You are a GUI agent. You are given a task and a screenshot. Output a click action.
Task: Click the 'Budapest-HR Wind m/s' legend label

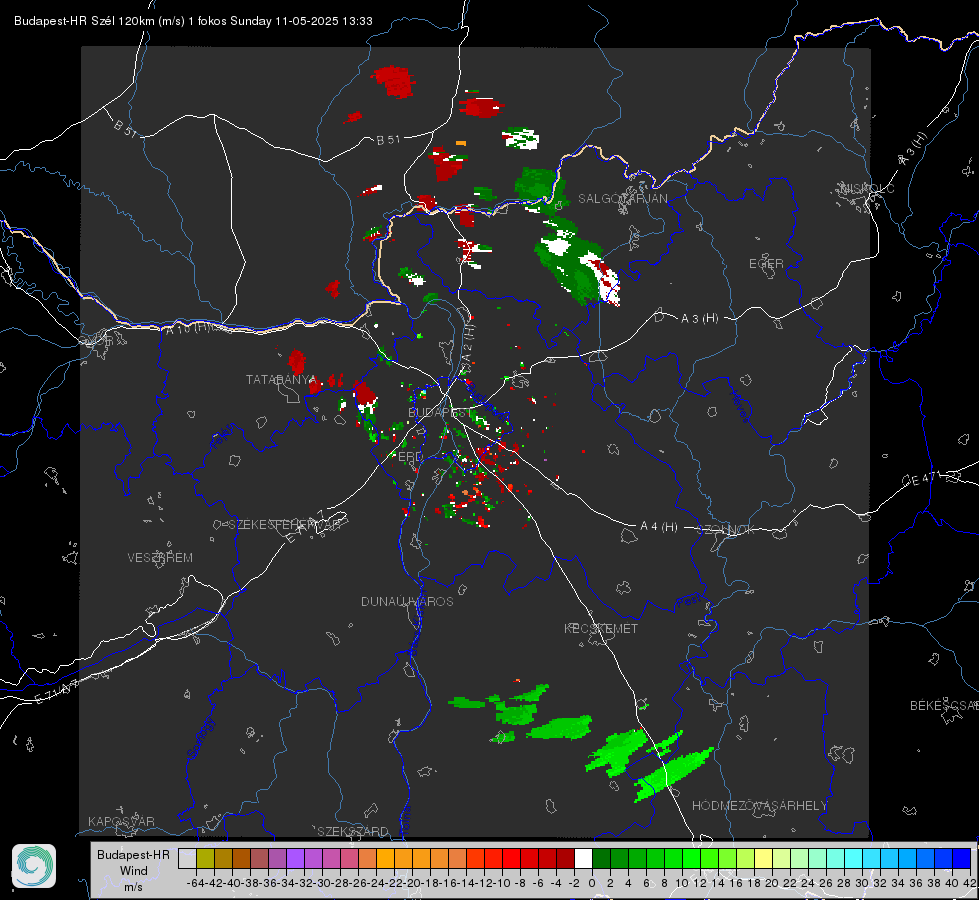134,870
